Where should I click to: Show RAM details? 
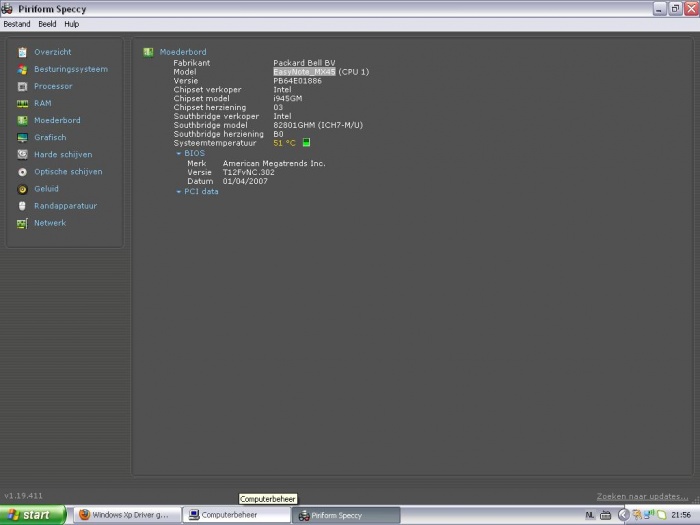click(43, 103)
